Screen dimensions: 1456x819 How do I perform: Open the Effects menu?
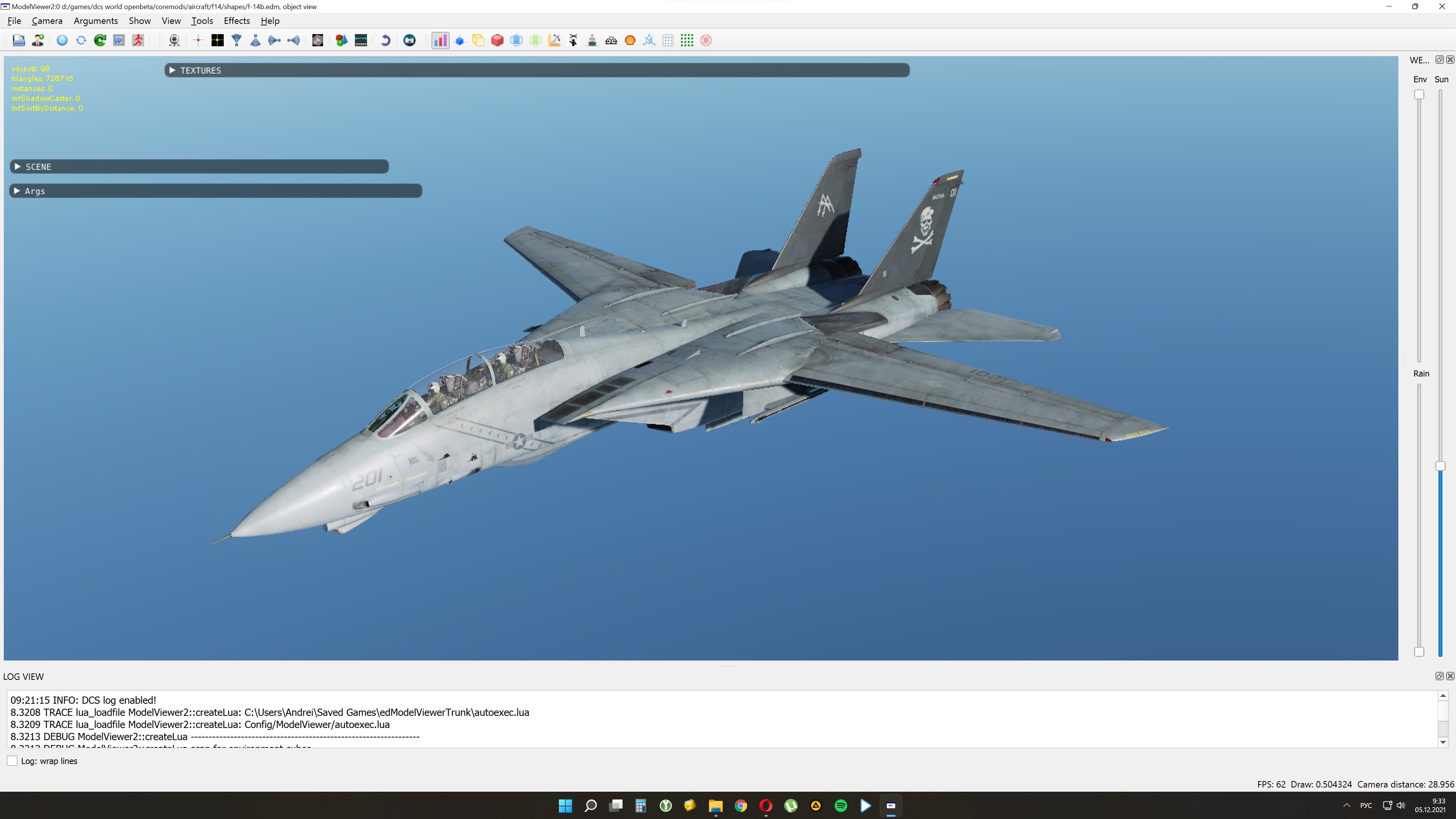tap(237, 21)
